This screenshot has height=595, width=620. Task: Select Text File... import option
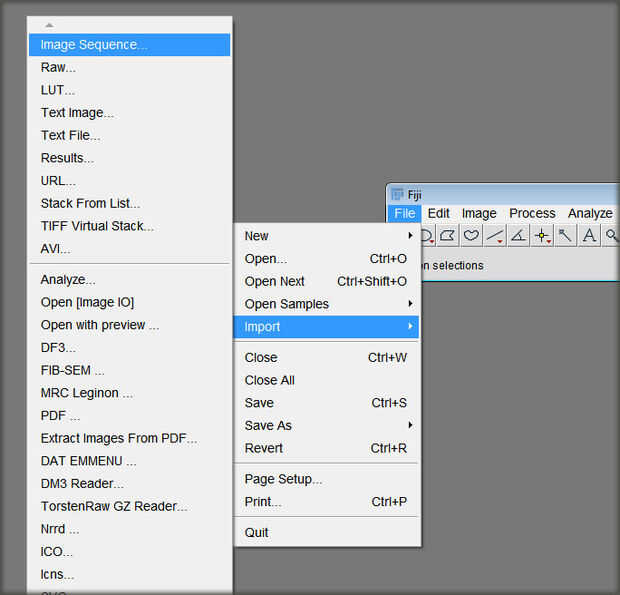130,136
